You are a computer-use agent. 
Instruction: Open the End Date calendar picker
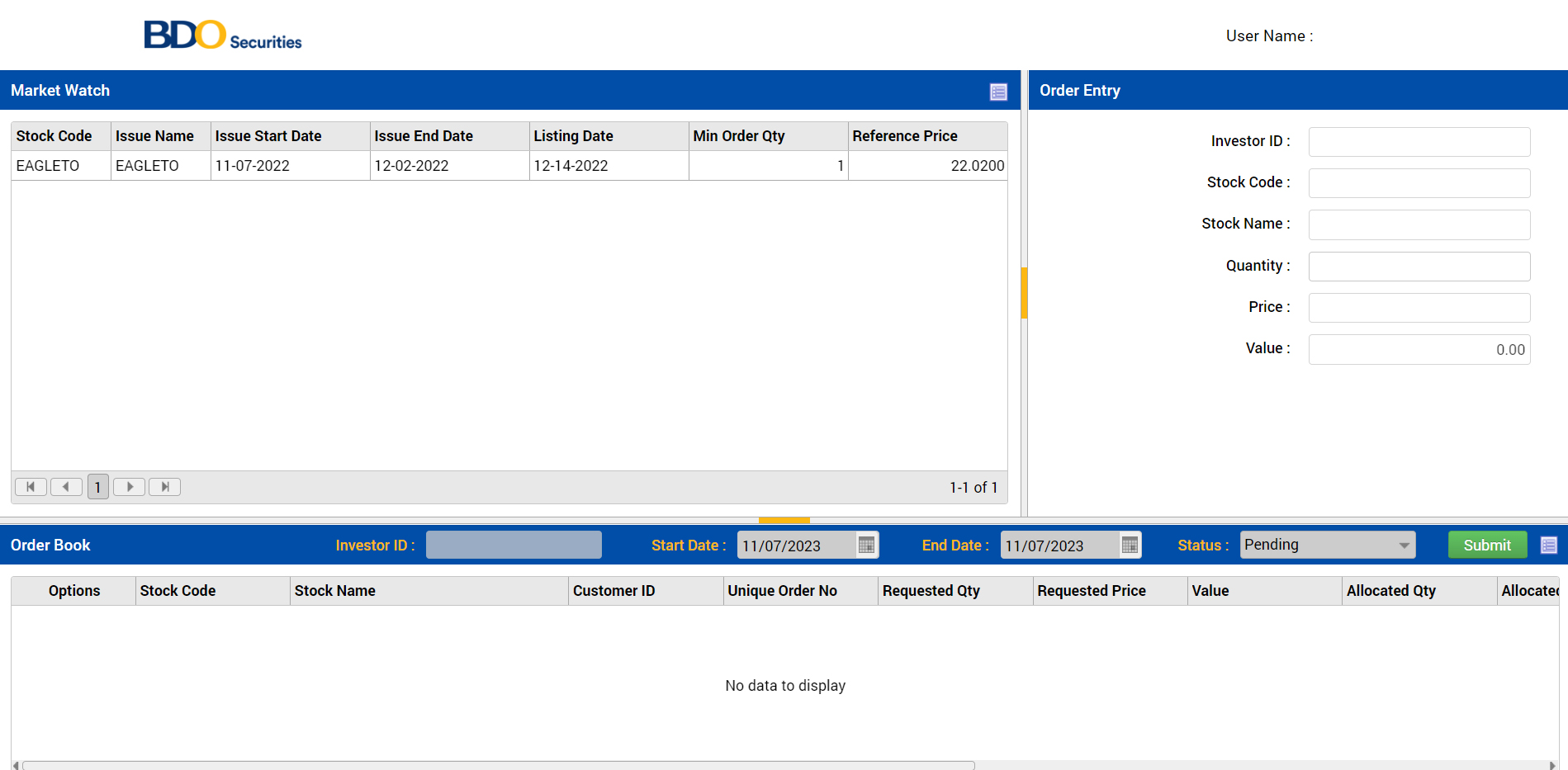[x=1130, y=545]
